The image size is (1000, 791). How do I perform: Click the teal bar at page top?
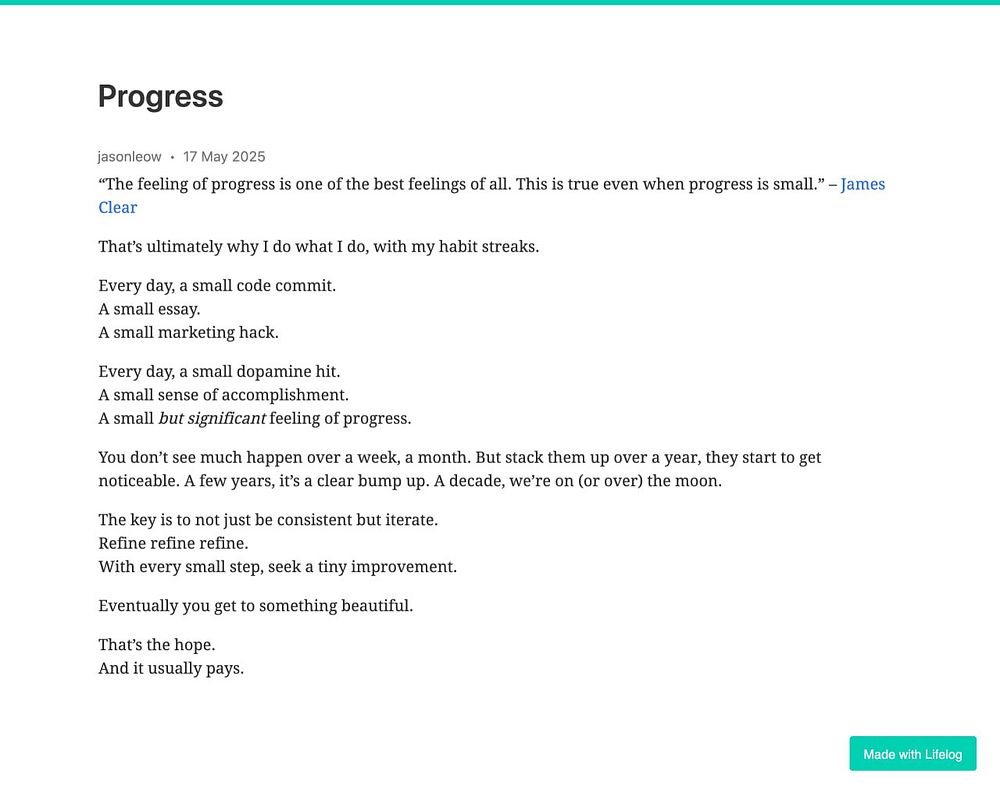[500, 3]
